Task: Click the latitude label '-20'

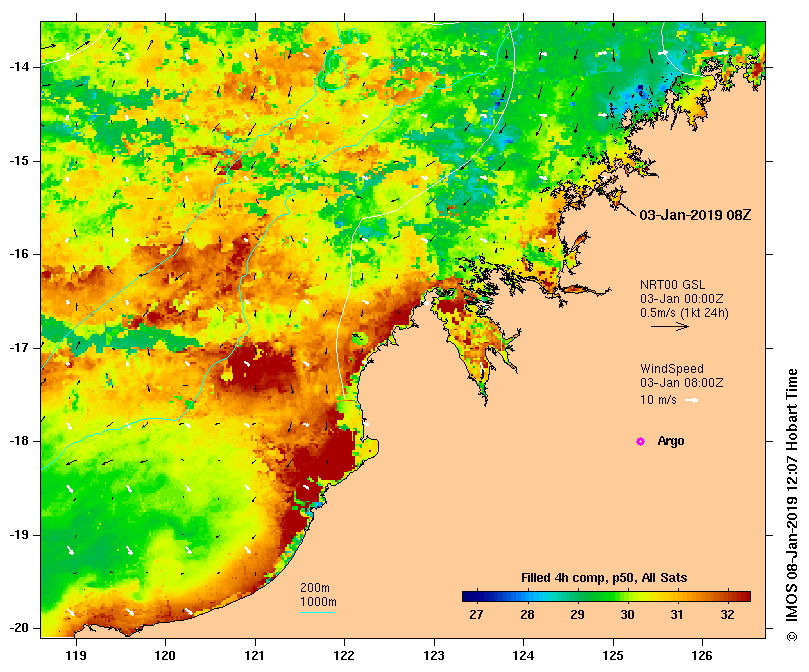Action: coord(19,628)
